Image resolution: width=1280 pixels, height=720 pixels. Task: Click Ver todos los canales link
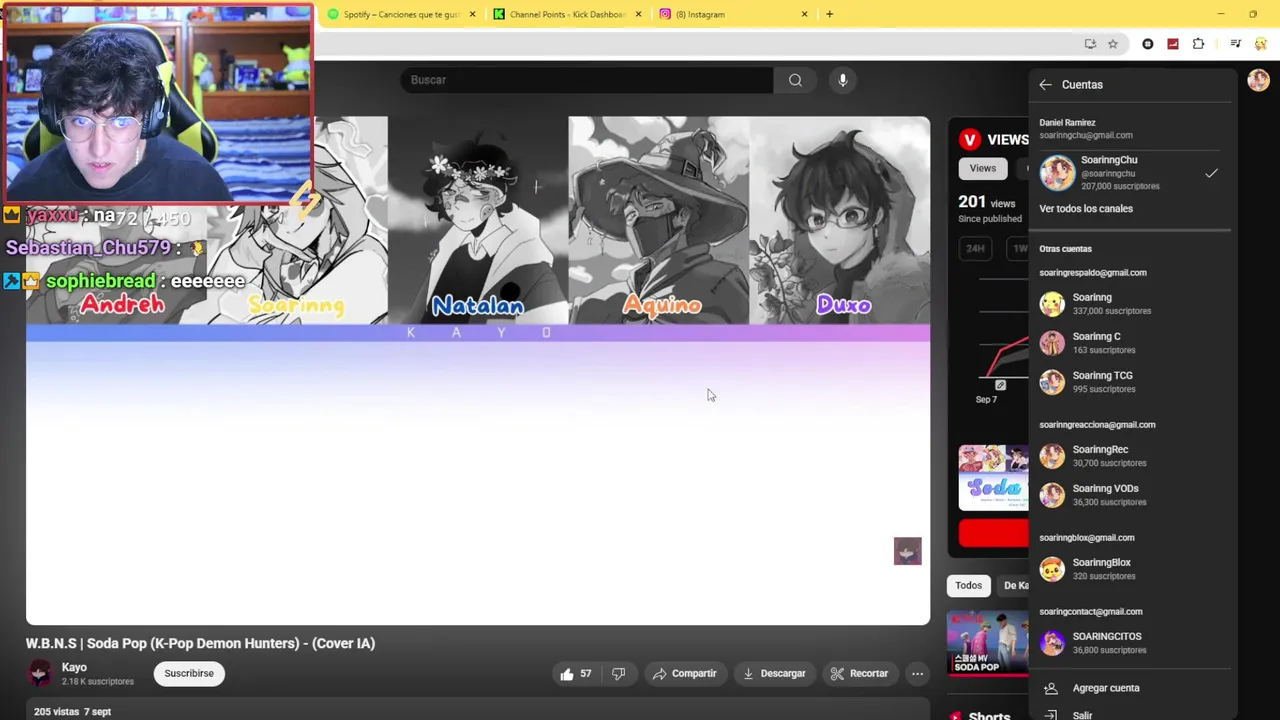tap(1086, 209)
